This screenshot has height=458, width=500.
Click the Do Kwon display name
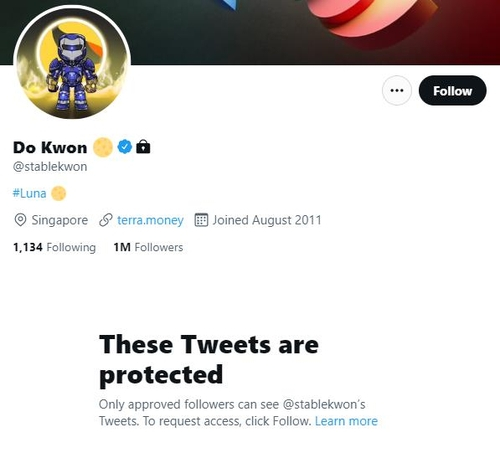click(50, 147)
